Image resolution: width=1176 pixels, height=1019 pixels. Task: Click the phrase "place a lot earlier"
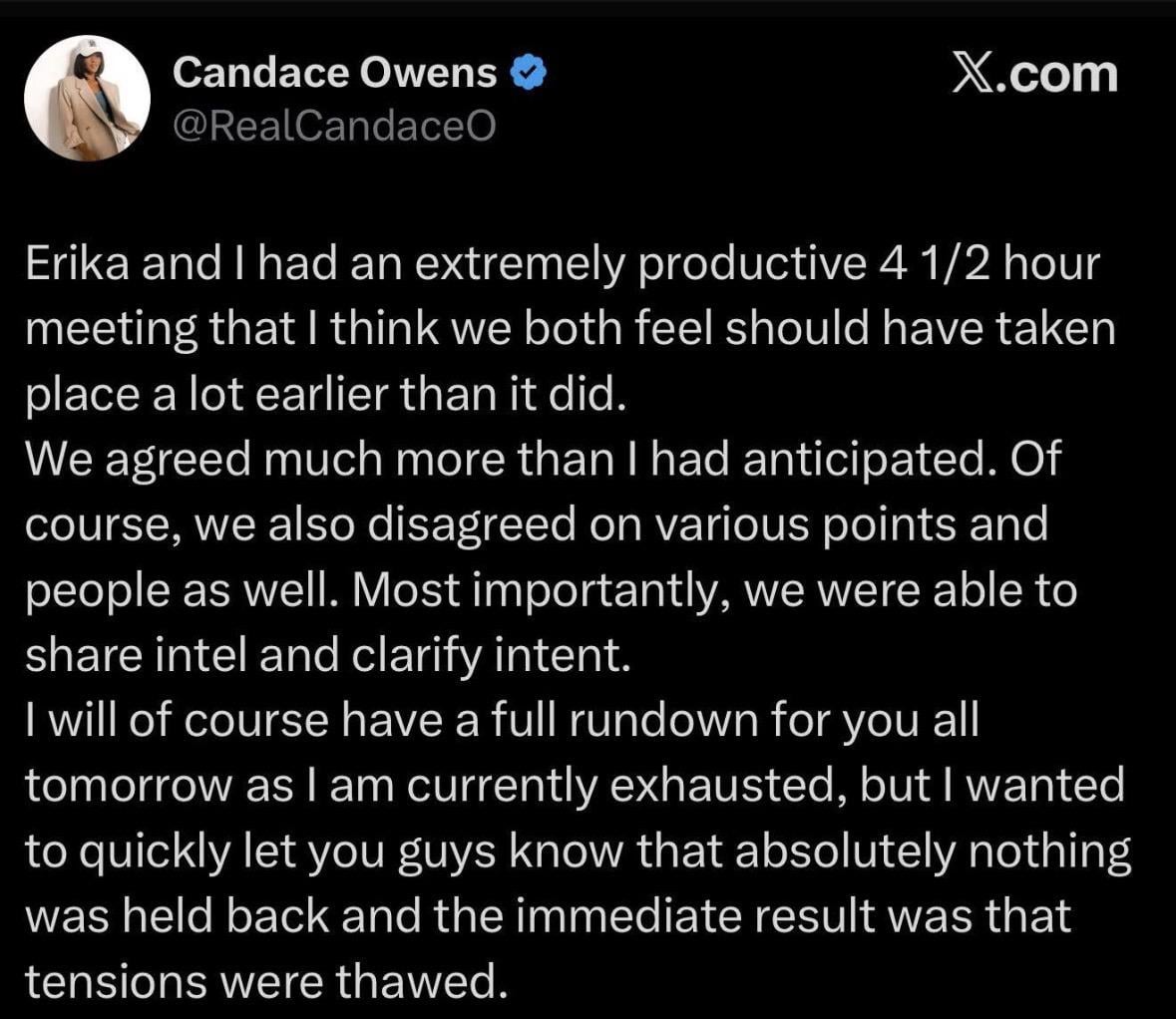(207, 395)
